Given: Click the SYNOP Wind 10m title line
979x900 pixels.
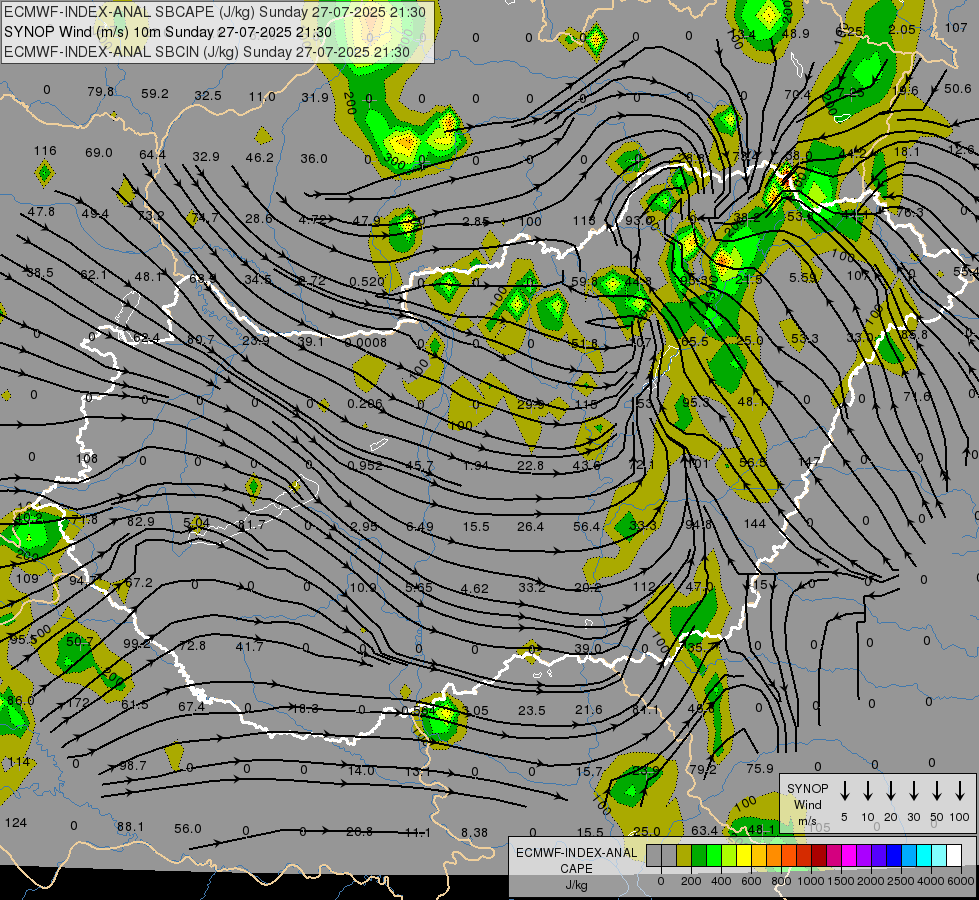Looking at the screenshot, I should pyautogui.click(x=168, y=32).
